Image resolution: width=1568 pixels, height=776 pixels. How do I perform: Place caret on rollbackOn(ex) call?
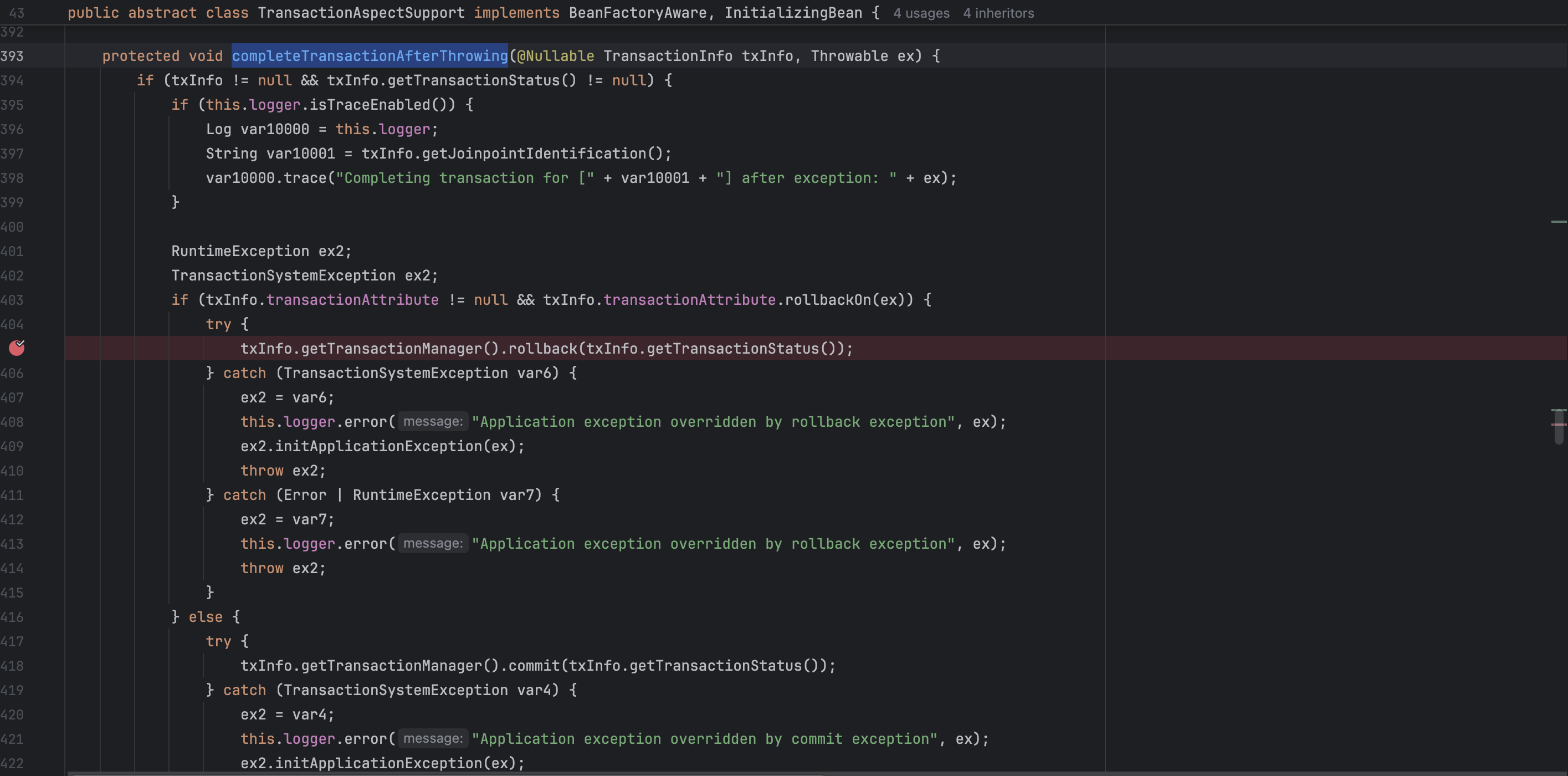click(x=827, y=300)
